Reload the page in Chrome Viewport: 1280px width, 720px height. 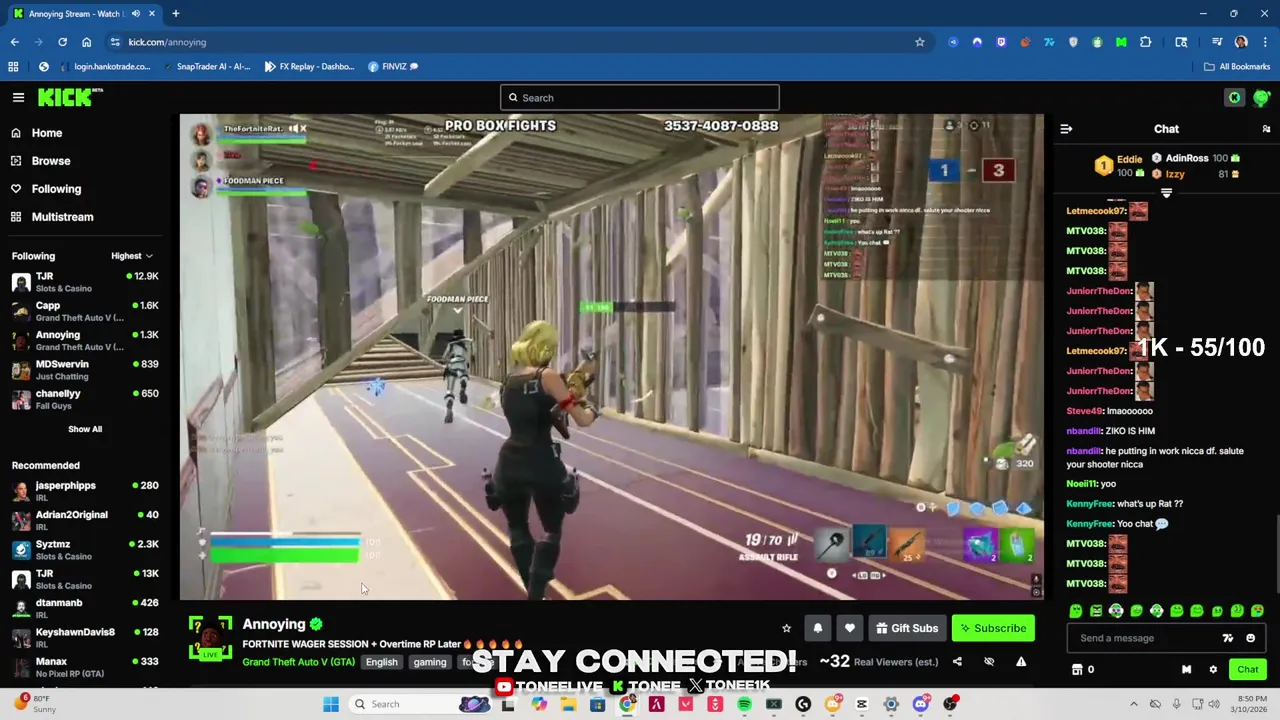pos(62,42)
